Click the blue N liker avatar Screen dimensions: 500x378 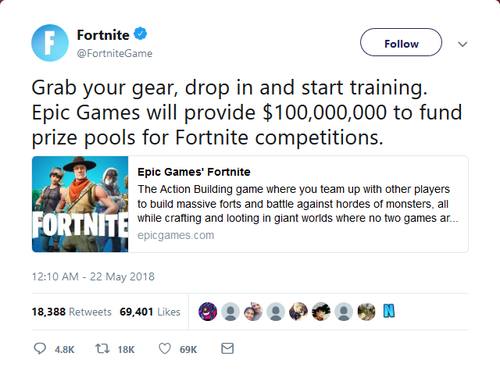coord(389,312)
